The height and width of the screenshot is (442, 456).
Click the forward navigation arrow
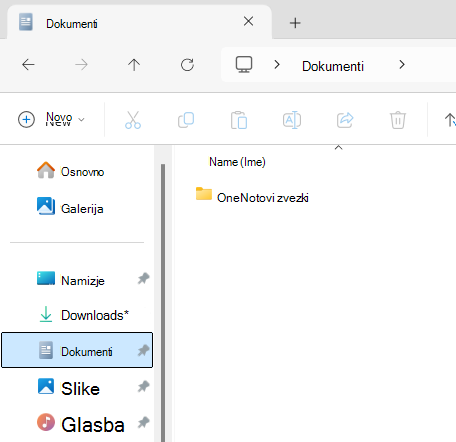pyautogui.click(x=81, y=65)
